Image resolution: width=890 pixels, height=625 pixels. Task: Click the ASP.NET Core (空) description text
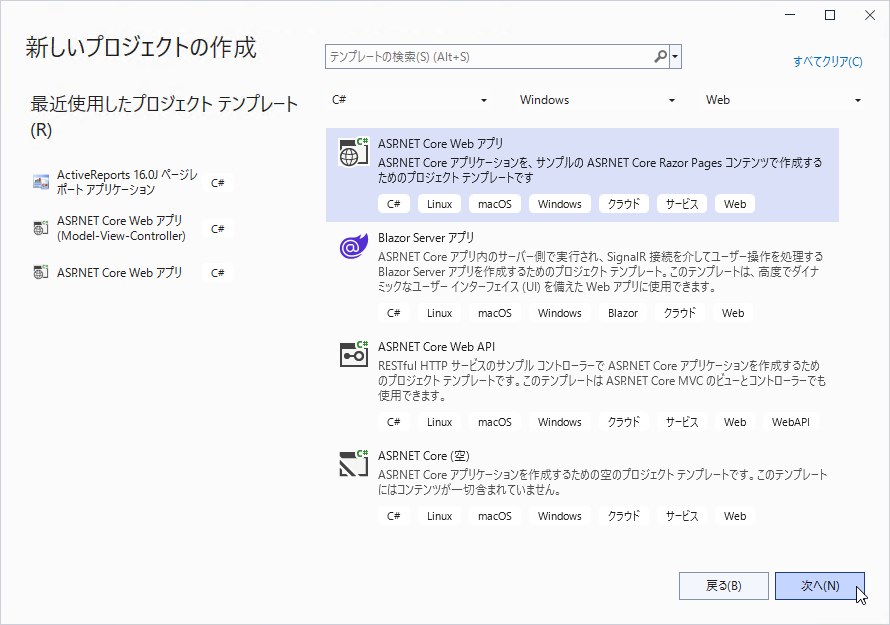tap(603, 482)
